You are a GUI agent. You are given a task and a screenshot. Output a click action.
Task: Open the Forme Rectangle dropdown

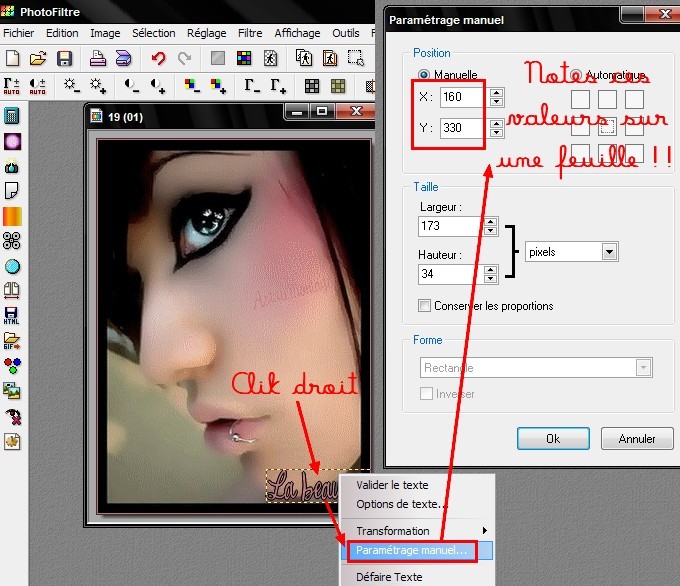(x=644, y=368)
